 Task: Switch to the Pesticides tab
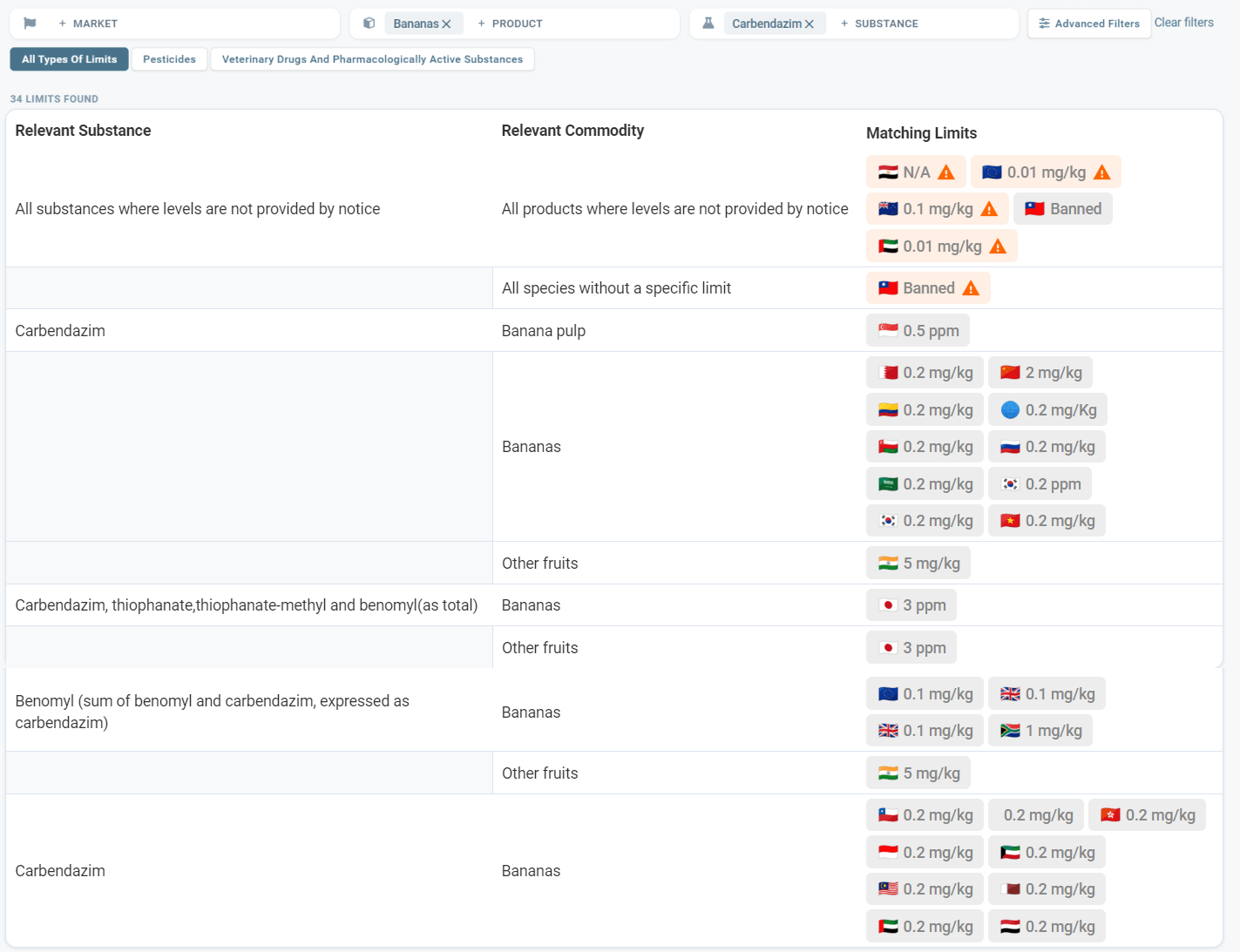pos(169,59)
